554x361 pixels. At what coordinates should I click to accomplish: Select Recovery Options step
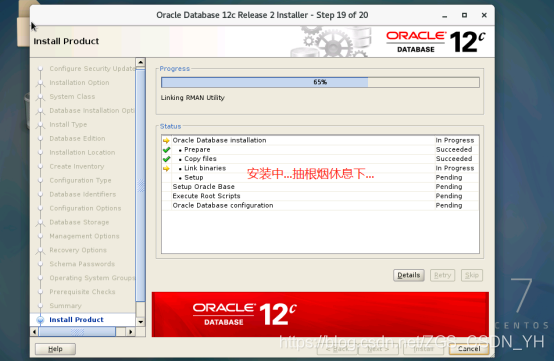(78, 250)
